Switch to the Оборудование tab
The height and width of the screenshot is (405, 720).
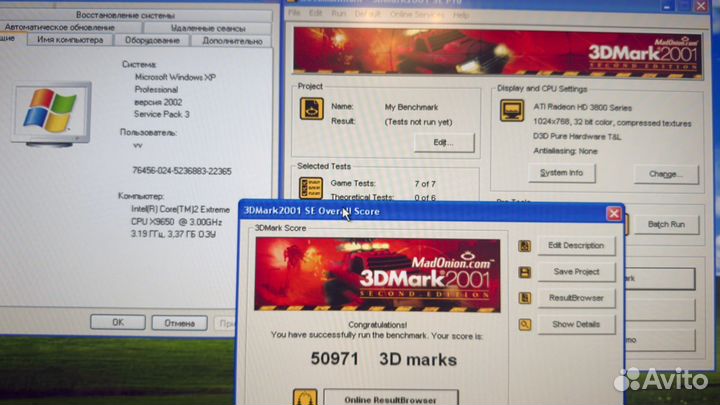(x=152, y=40)
